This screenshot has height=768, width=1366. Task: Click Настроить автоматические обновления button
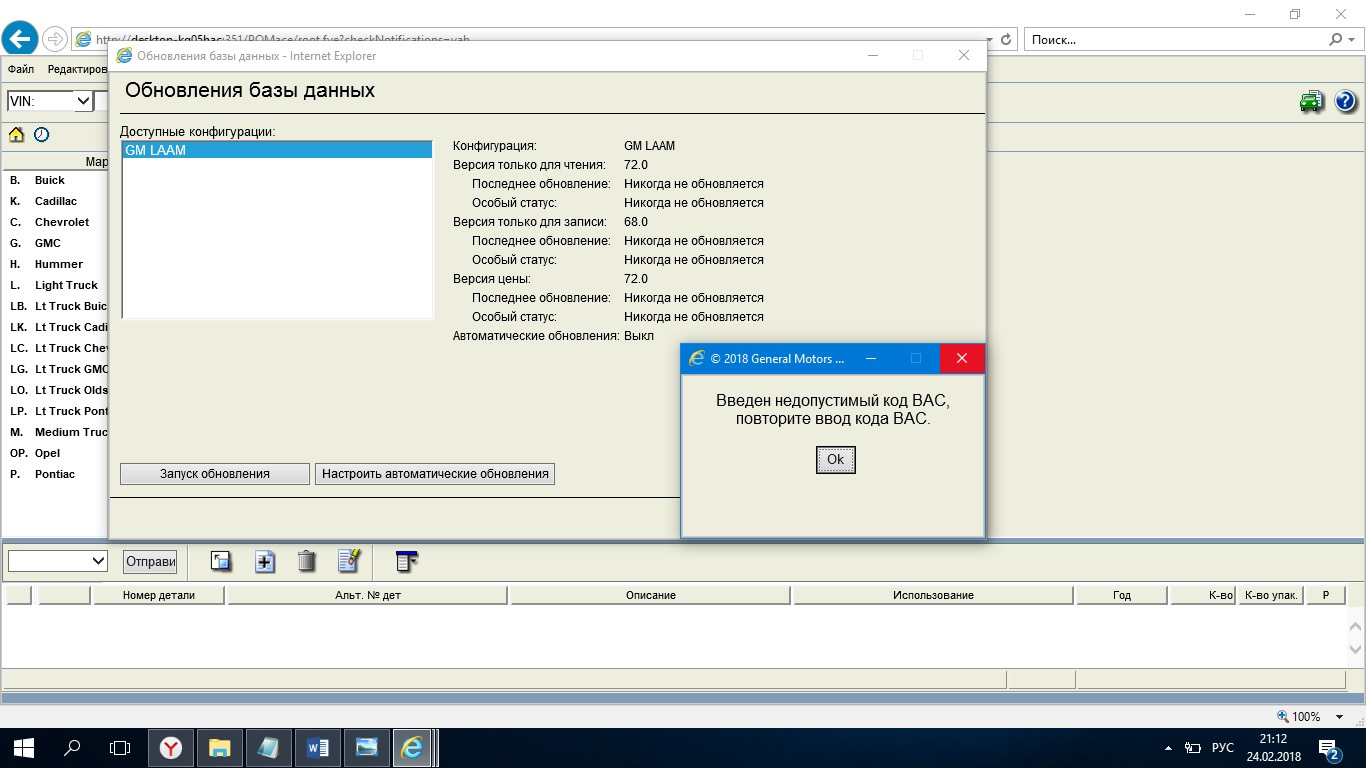click(435, 474)
